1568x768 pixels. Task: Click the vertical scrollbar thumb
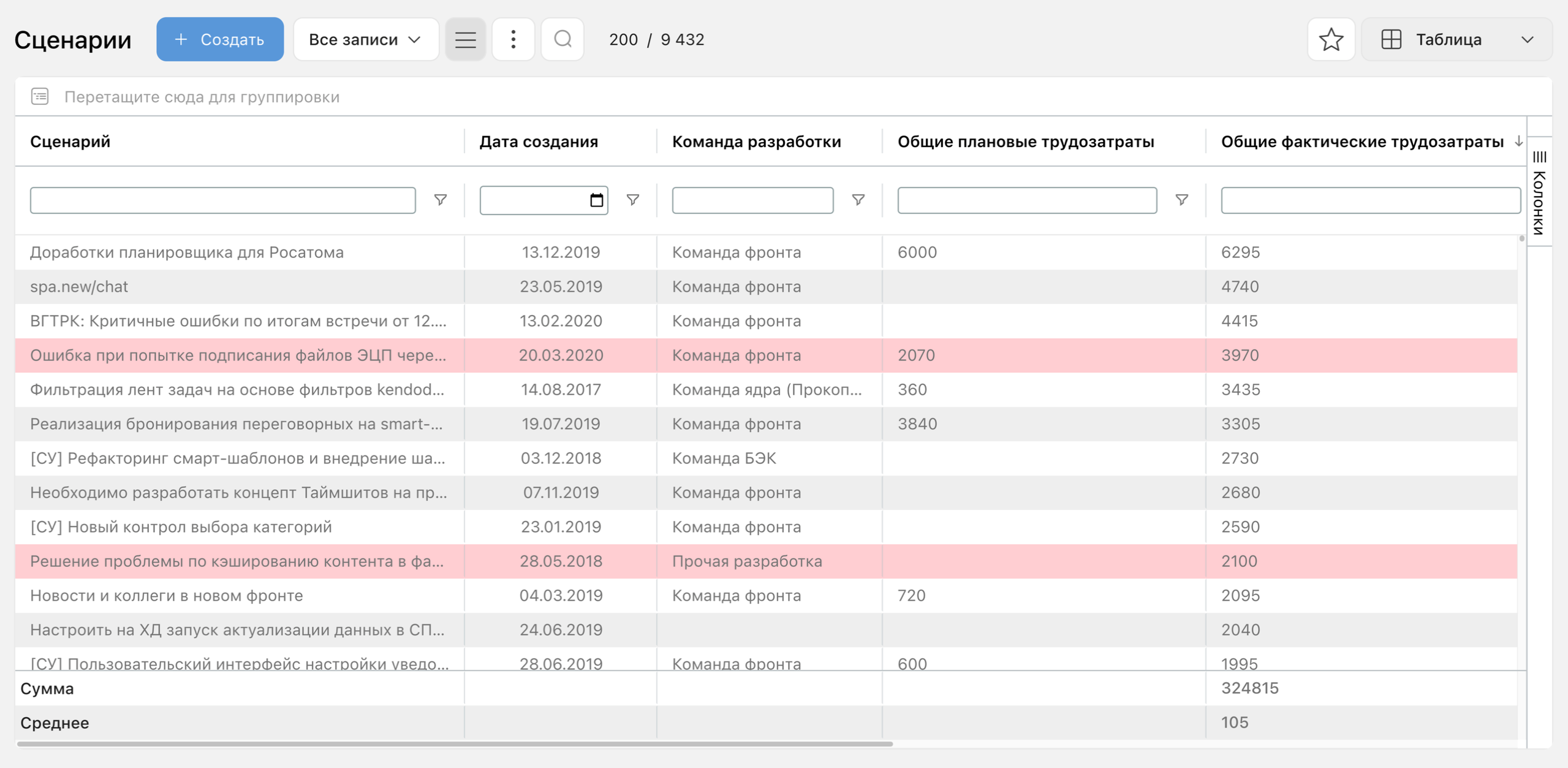1521,239
